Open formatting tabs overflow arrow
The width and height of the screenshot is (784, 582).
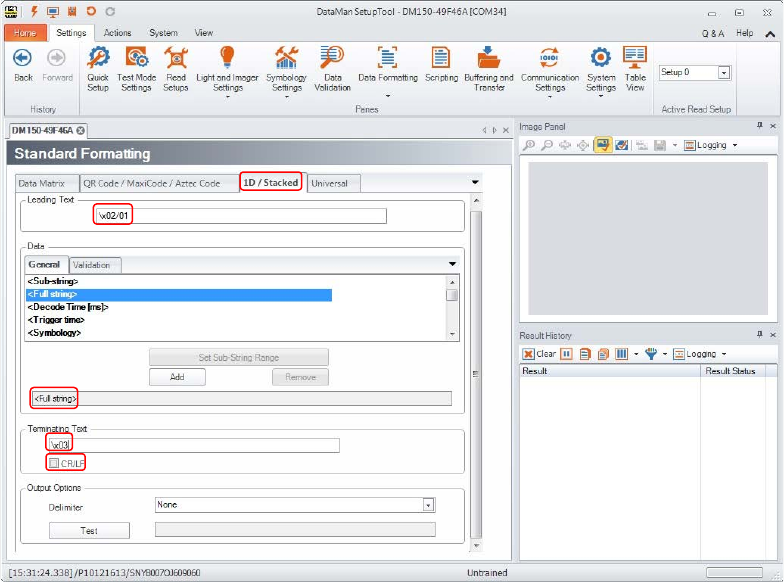pyautogui.click(x=475, y=182)
